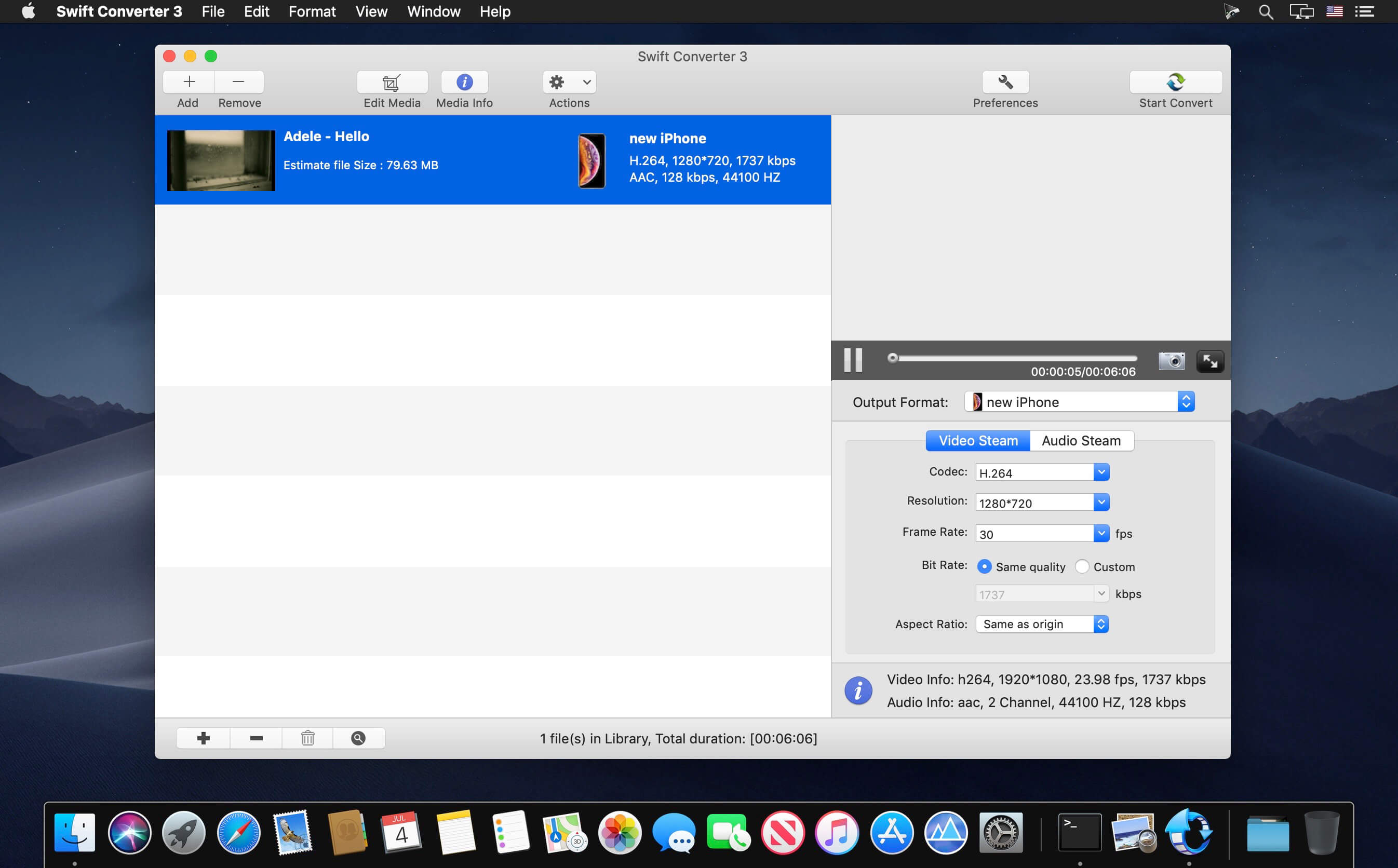Viewport: 1398px width, 868px height.
Task: Open the Apple menu
Action: (x=29, y=11)
